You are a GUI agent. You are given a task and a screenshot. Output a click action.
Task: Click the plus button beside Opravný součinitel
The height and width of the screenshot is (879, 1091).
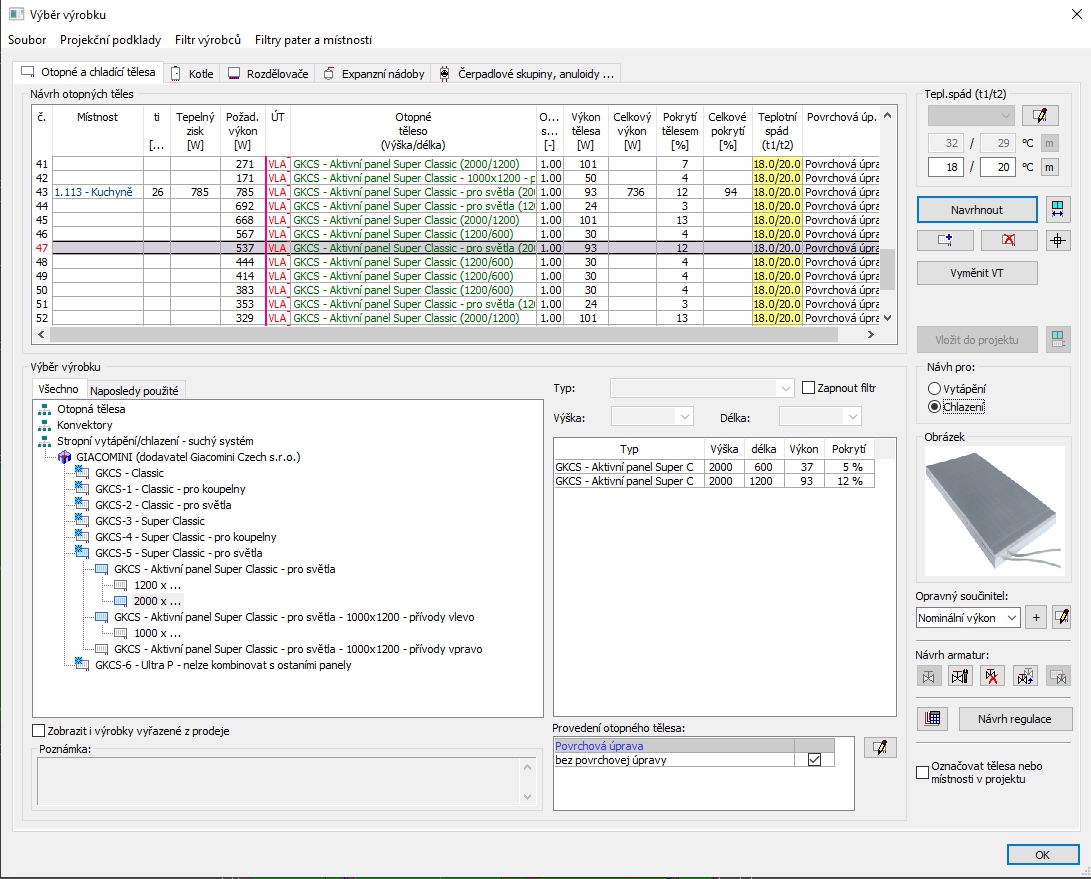tap(1036, 617)
